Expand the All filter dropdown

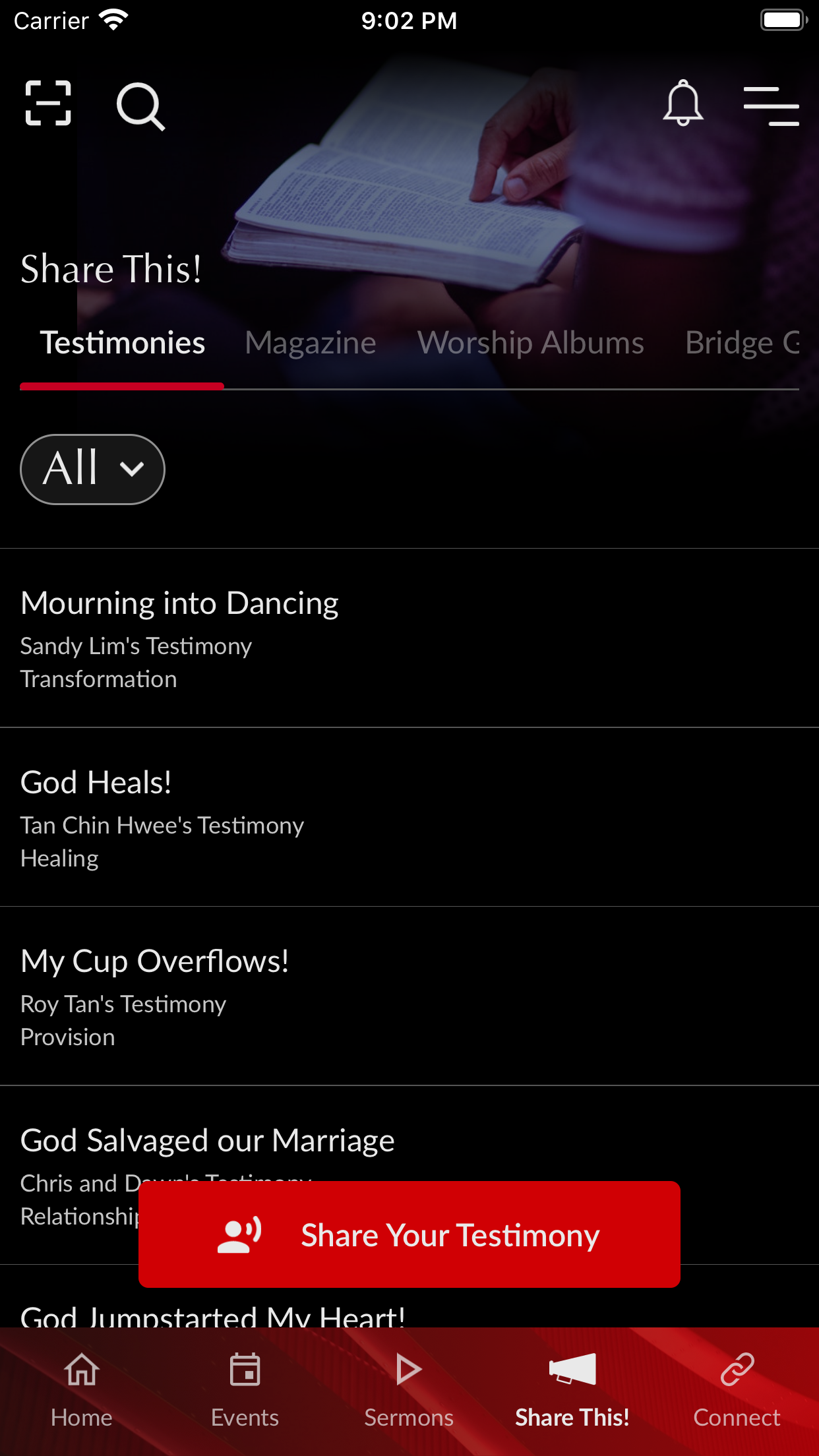click(x=93, y=469)
